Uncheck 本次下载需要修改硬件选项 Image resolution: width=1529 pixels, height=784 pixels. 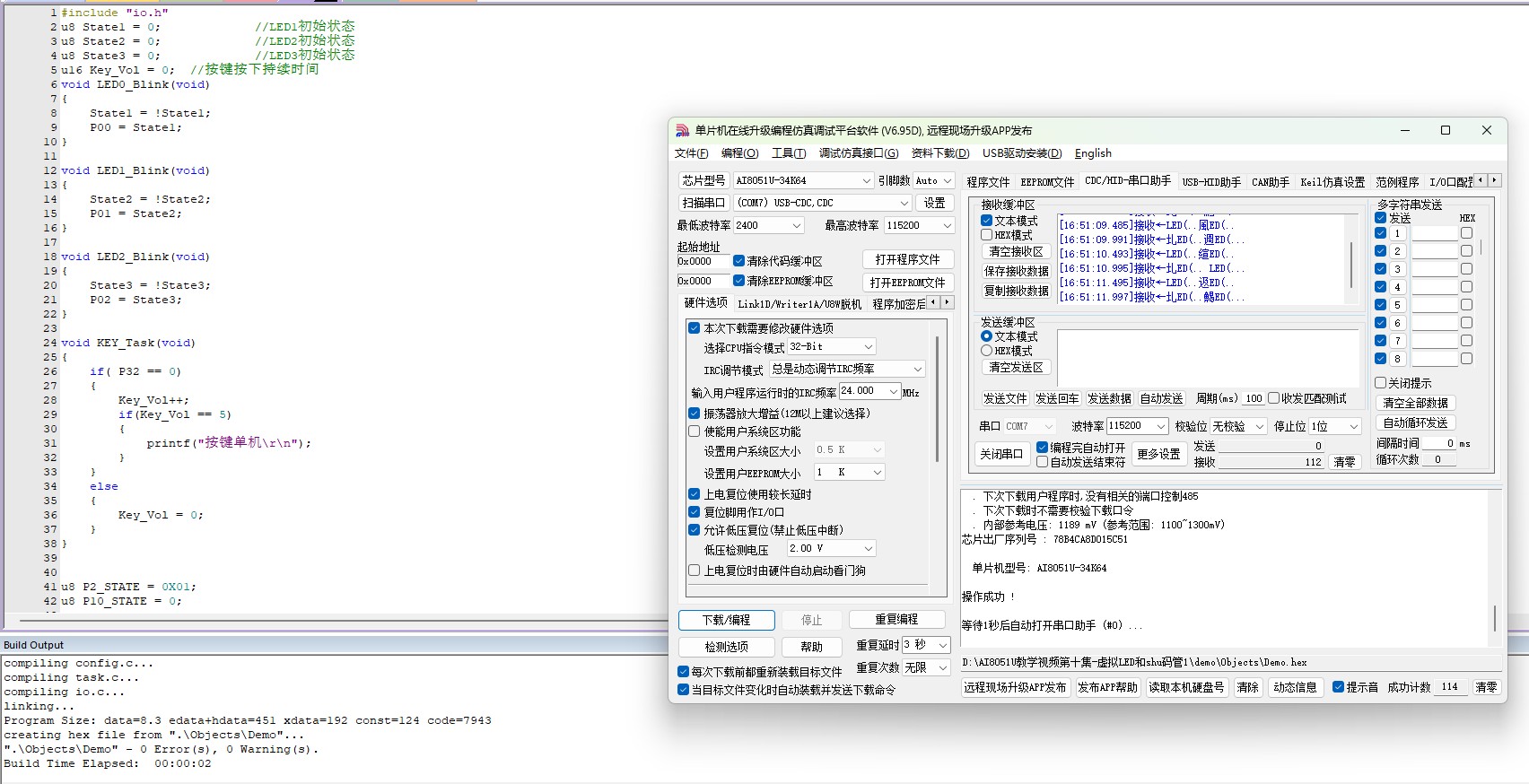[694, 328]
